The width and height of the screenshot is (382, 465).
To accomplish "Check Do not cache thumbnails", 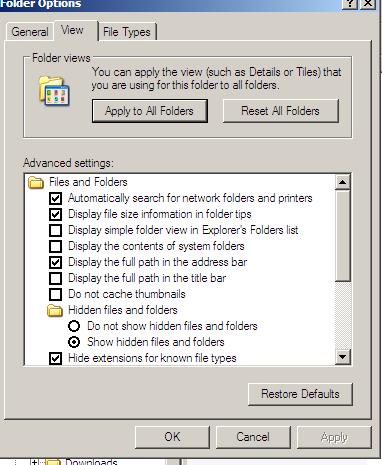I will [x=55, y=294].
